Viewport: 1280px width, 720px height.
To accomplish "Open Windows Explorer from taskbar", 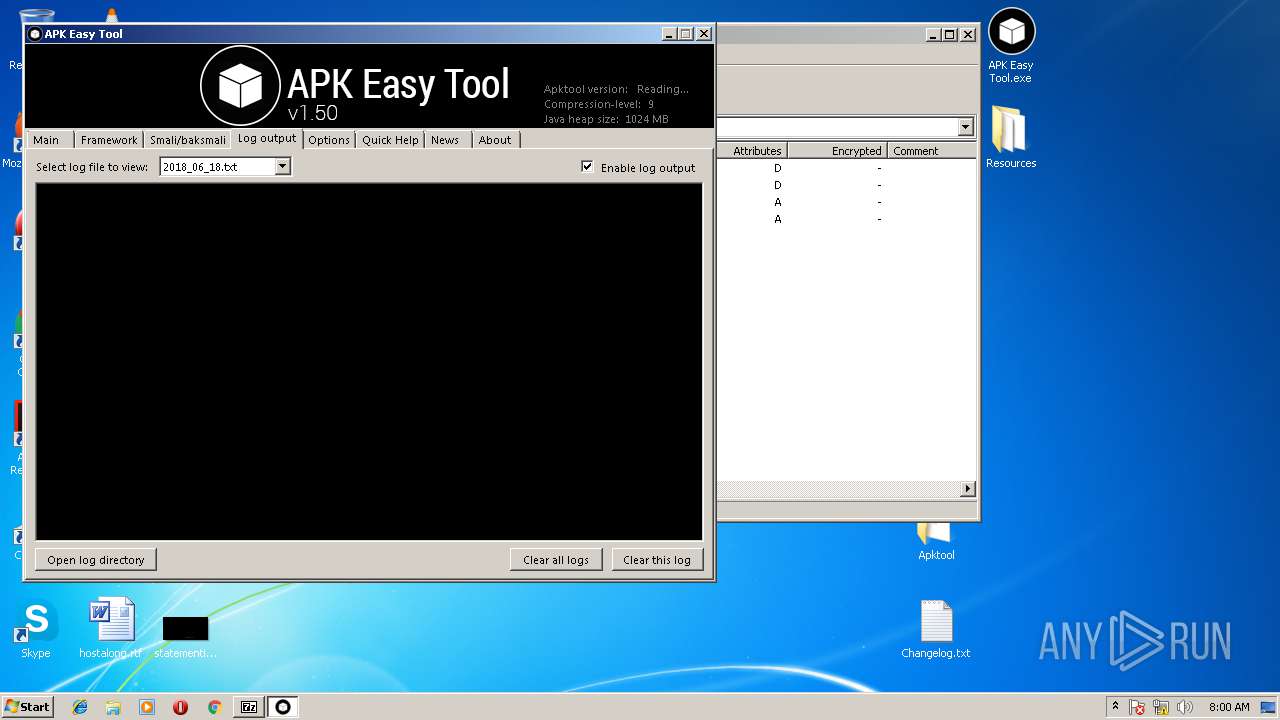I will pos(113,707).
